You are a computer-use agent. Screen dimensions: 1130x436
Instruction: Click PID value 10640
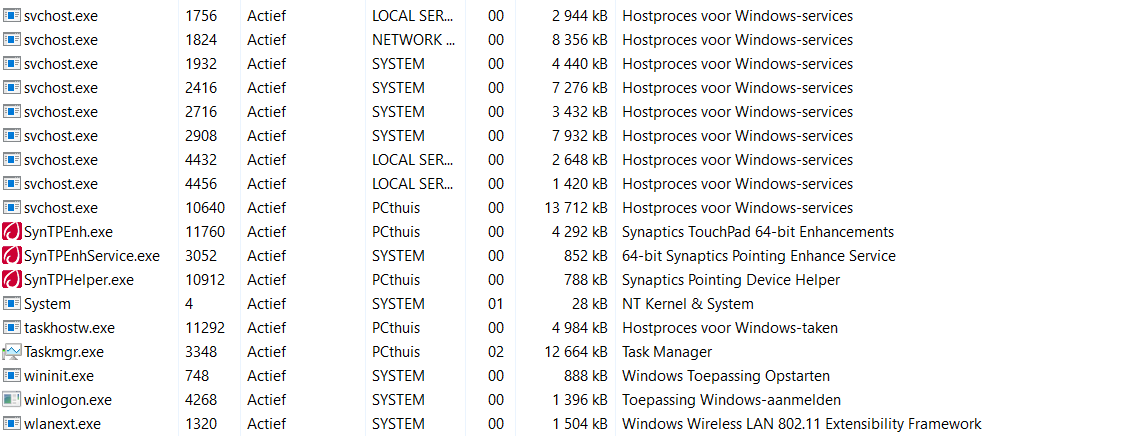(x=205, y=208)
